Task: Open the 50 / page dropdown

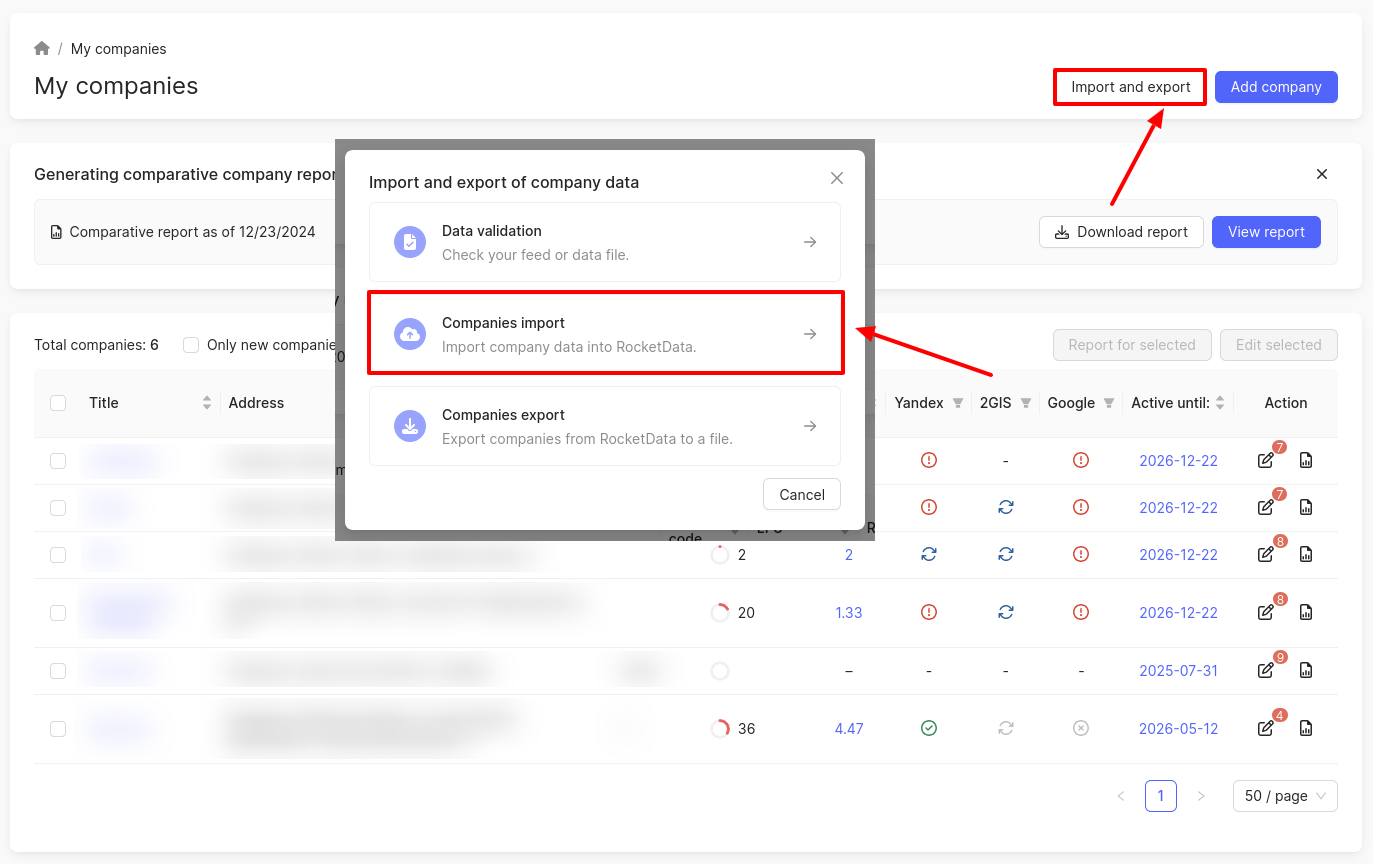Action: click(1284, 796)
